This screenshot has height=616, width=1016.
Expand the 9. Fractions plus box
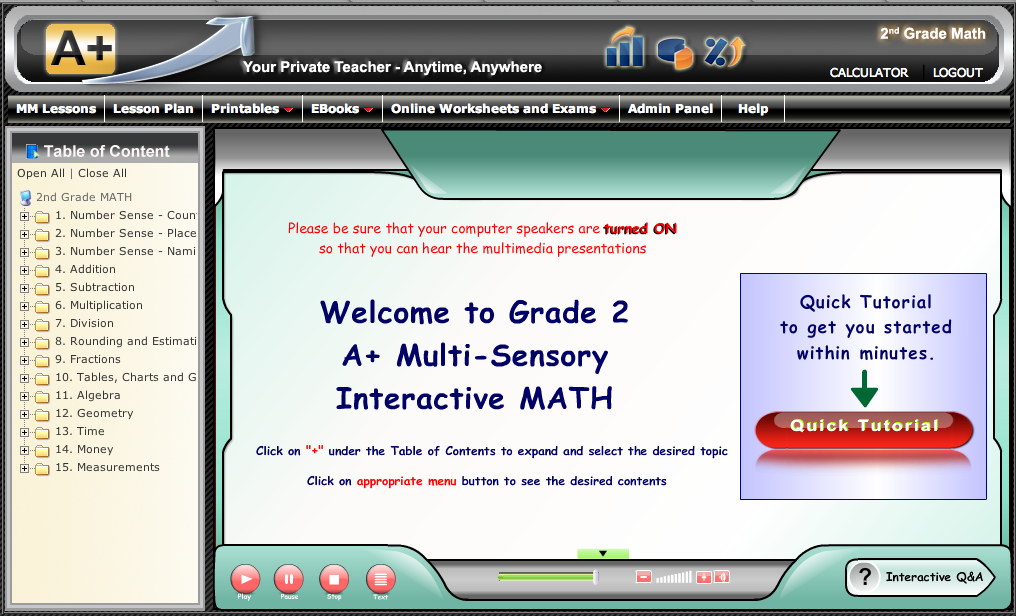point(24,360)
